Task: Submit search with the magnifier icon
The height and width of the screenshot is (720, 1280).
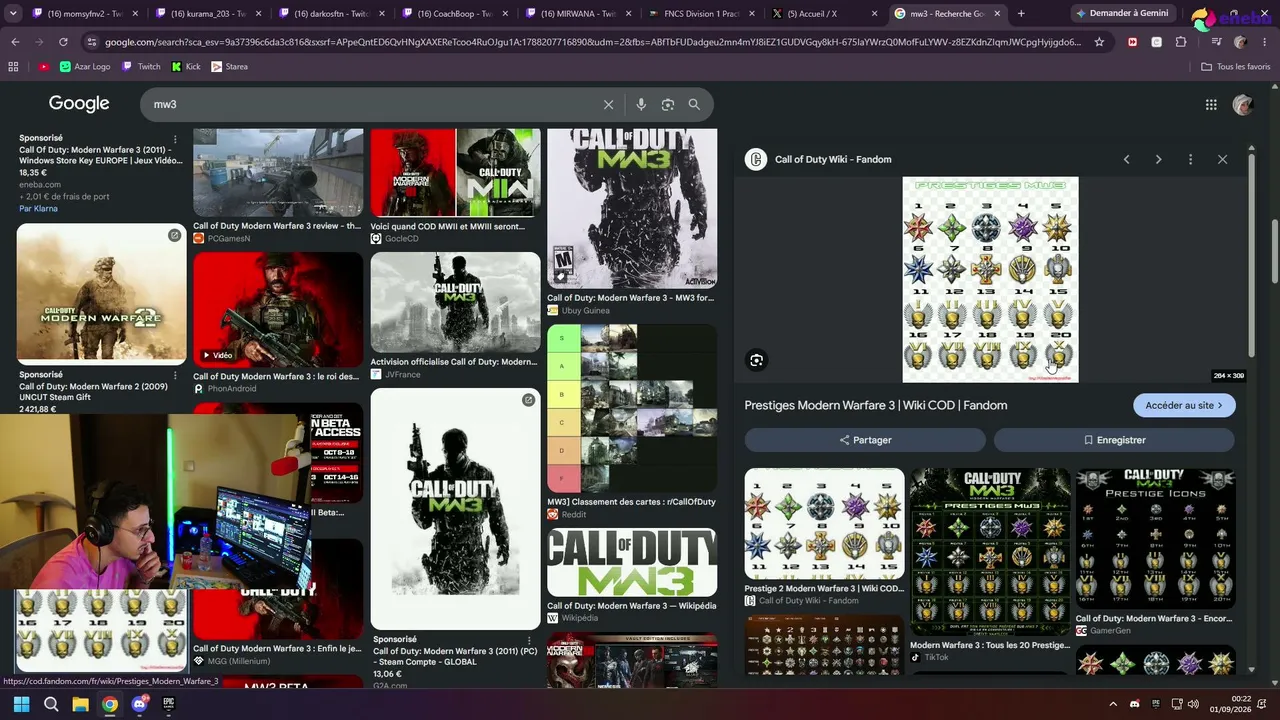Action: coord(694,104)
